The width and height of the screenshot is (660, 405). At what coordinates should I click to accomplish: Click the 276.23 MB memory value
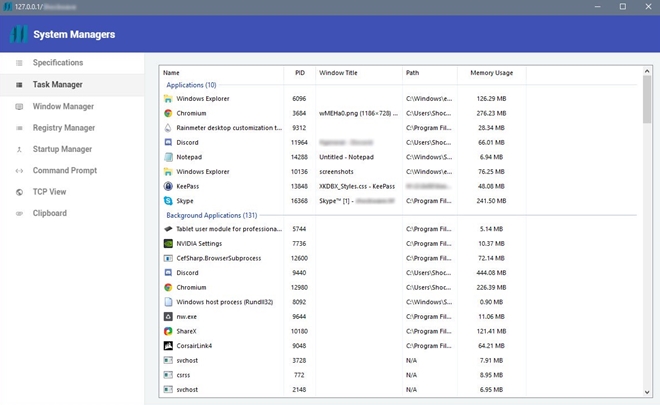491,113
